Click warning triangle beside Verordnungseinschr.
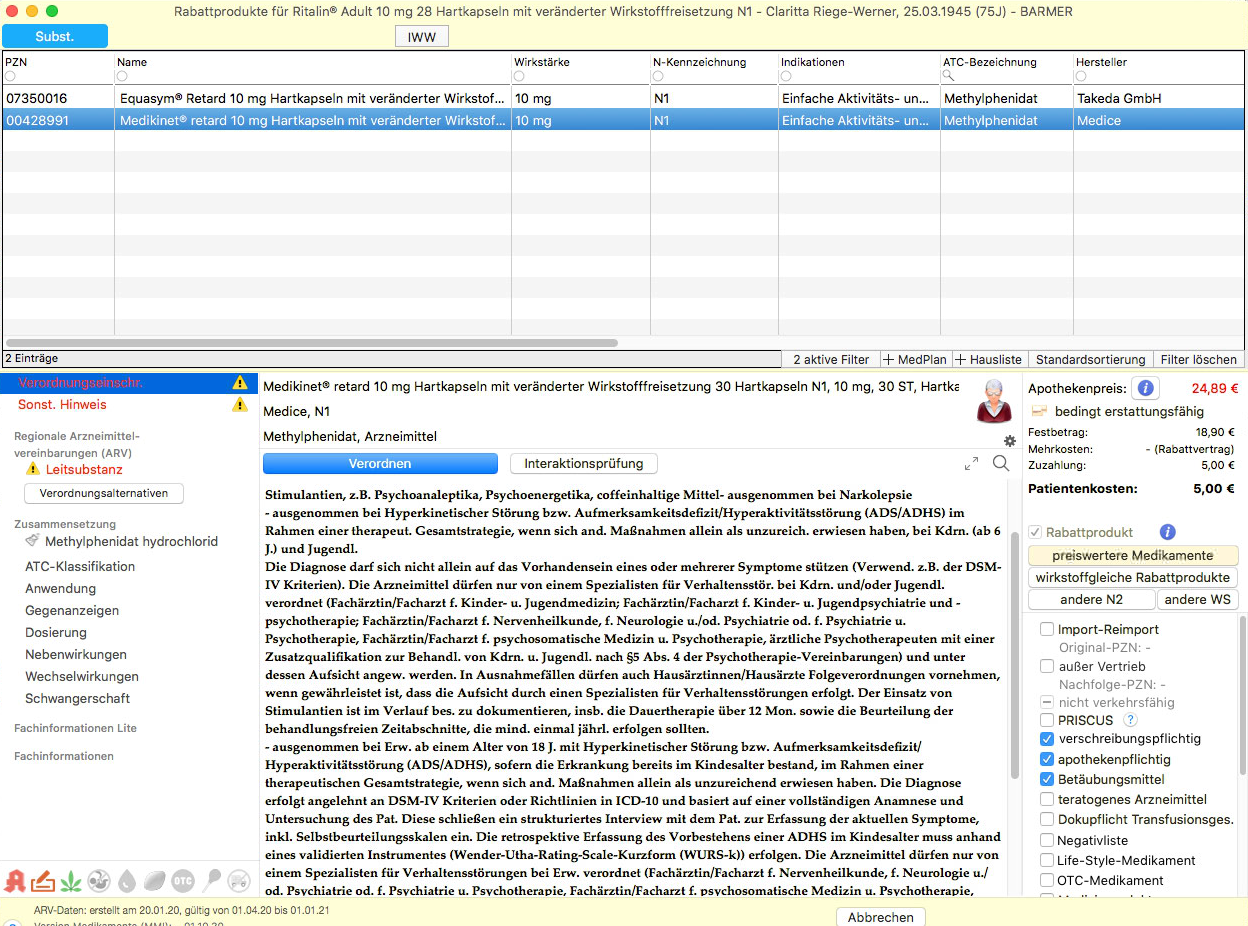 (x=240, y=383)
